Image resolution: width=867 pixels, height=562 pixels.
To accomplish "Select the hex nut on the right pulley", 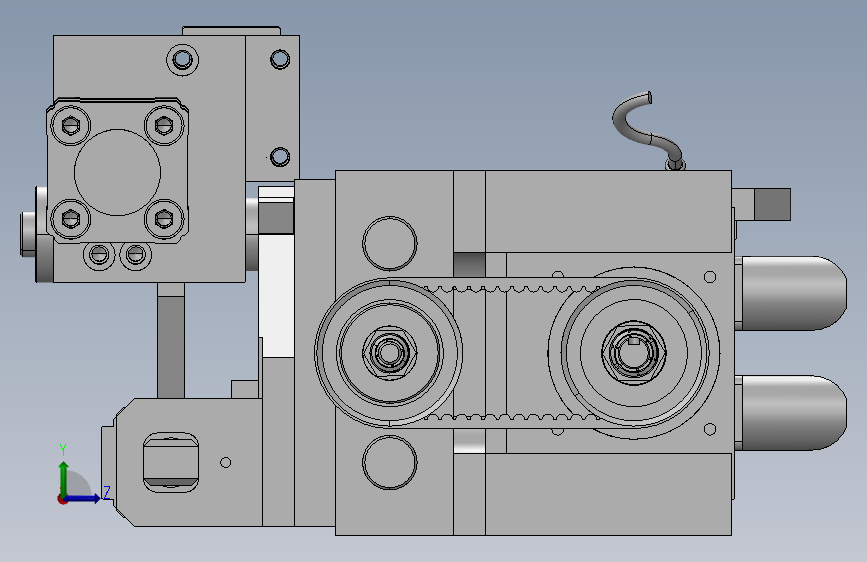I will pos(634,352).
